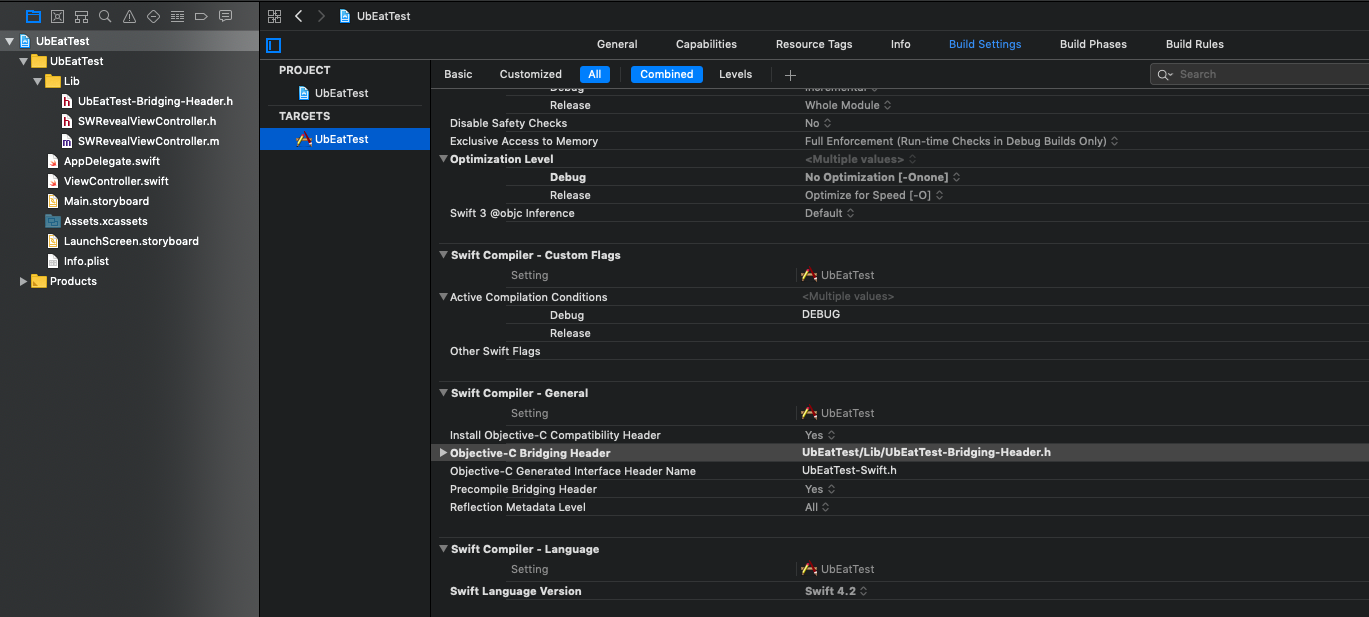
Task: Open the Swift Language Version dropdown
Action: pyautogui.click(x=836, y=591)
